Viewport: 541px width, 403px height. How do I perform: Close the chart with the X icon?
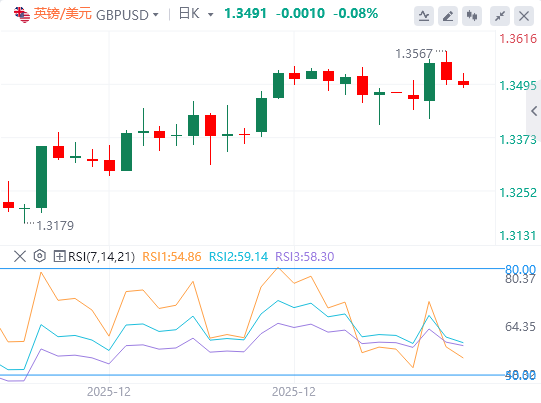(x=524, y=16)
